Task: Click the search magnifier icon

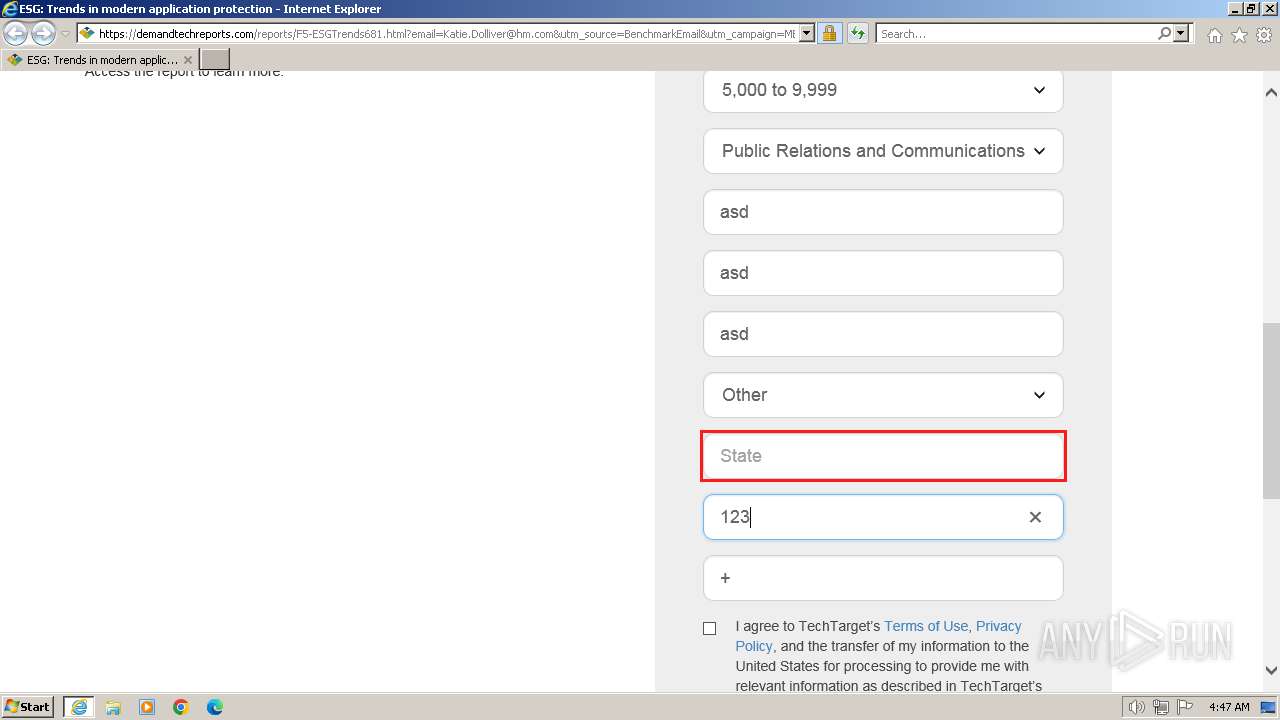Action: point(1164,34)
